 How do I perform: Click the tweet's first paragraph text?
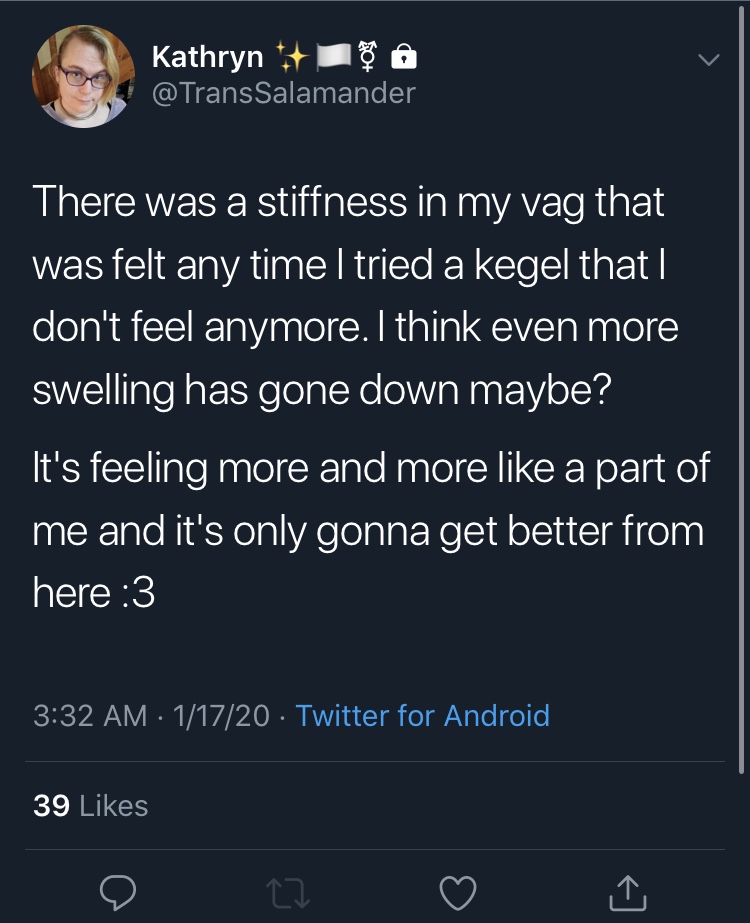(x=356, y=296)
